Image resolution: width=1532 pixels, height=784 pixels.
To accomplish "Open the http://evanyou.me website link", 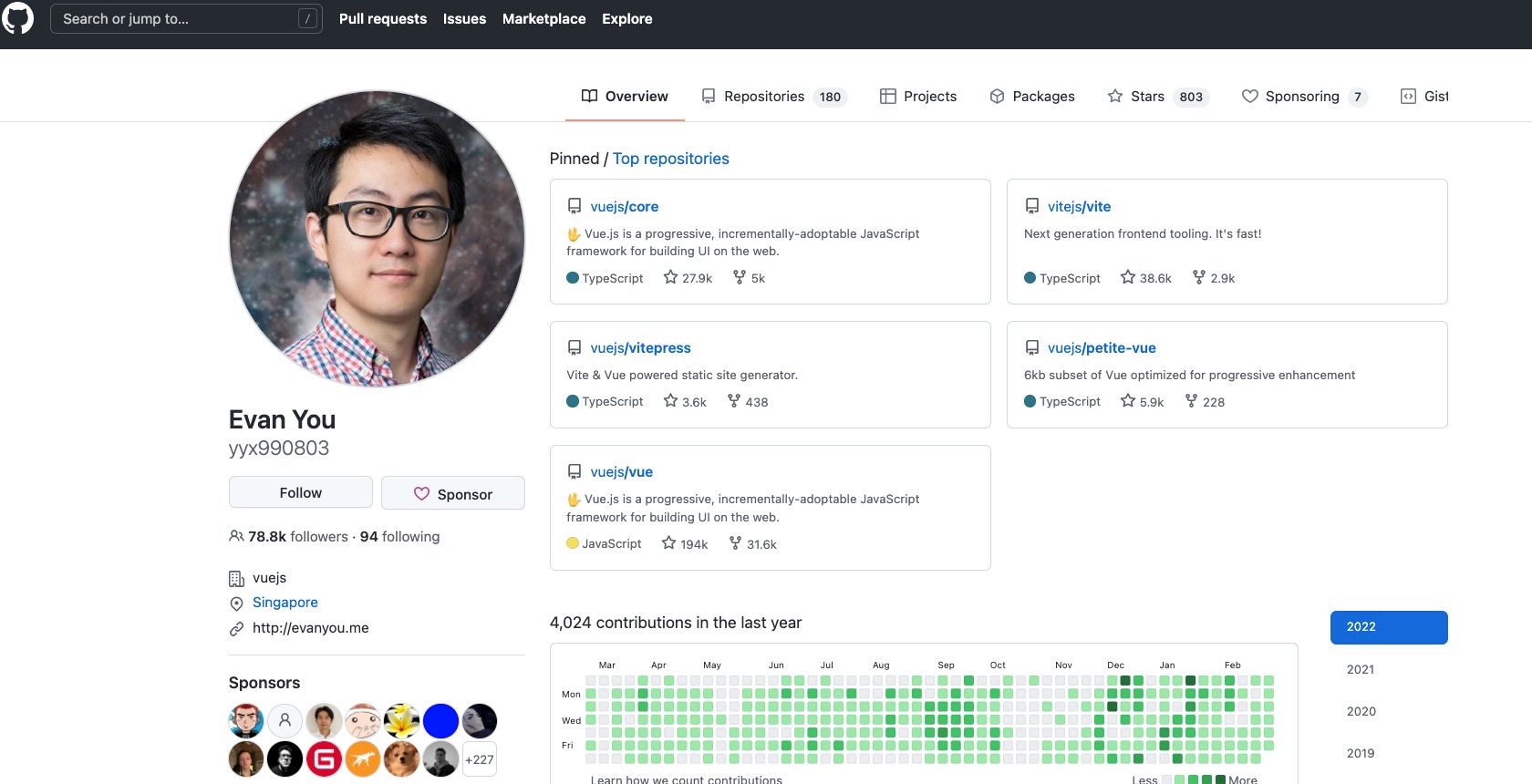I will [x=311, y=628].
